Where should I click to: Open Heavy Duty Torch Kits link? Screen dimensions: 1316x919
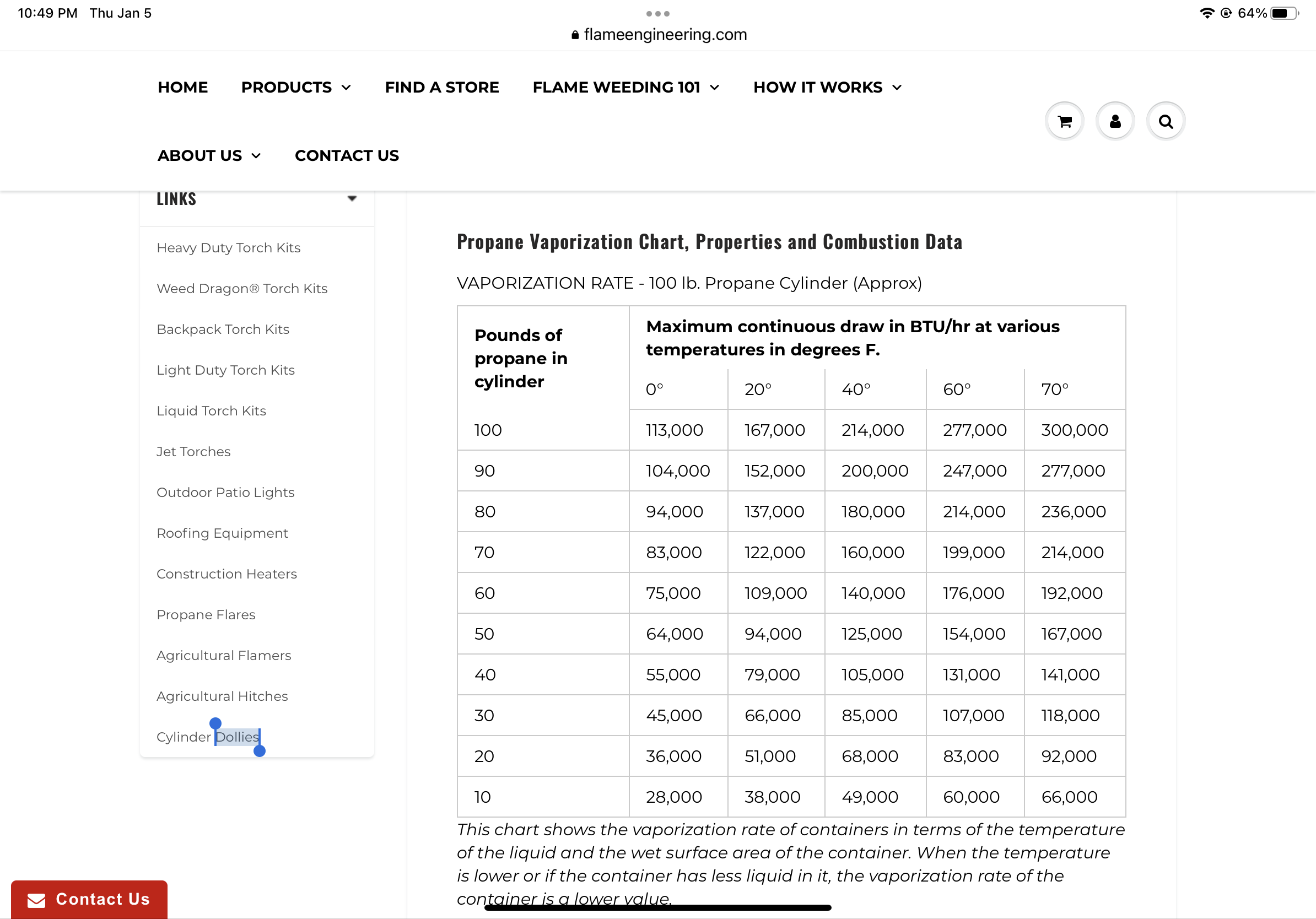click(228, 247)
